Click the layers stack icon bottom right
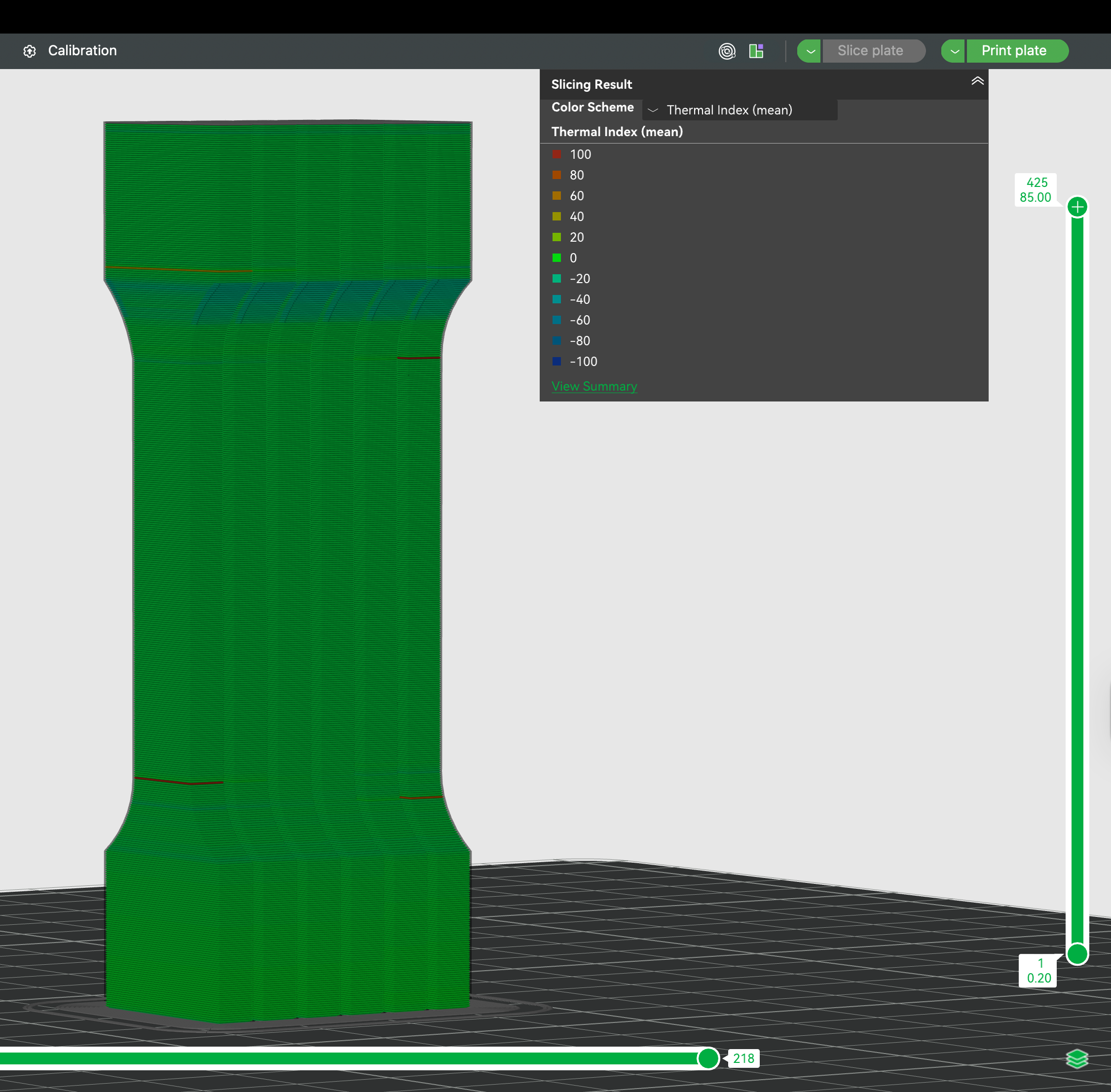The image size is (1111, 1092). pyautogui.click(x=1076, y=1059)
